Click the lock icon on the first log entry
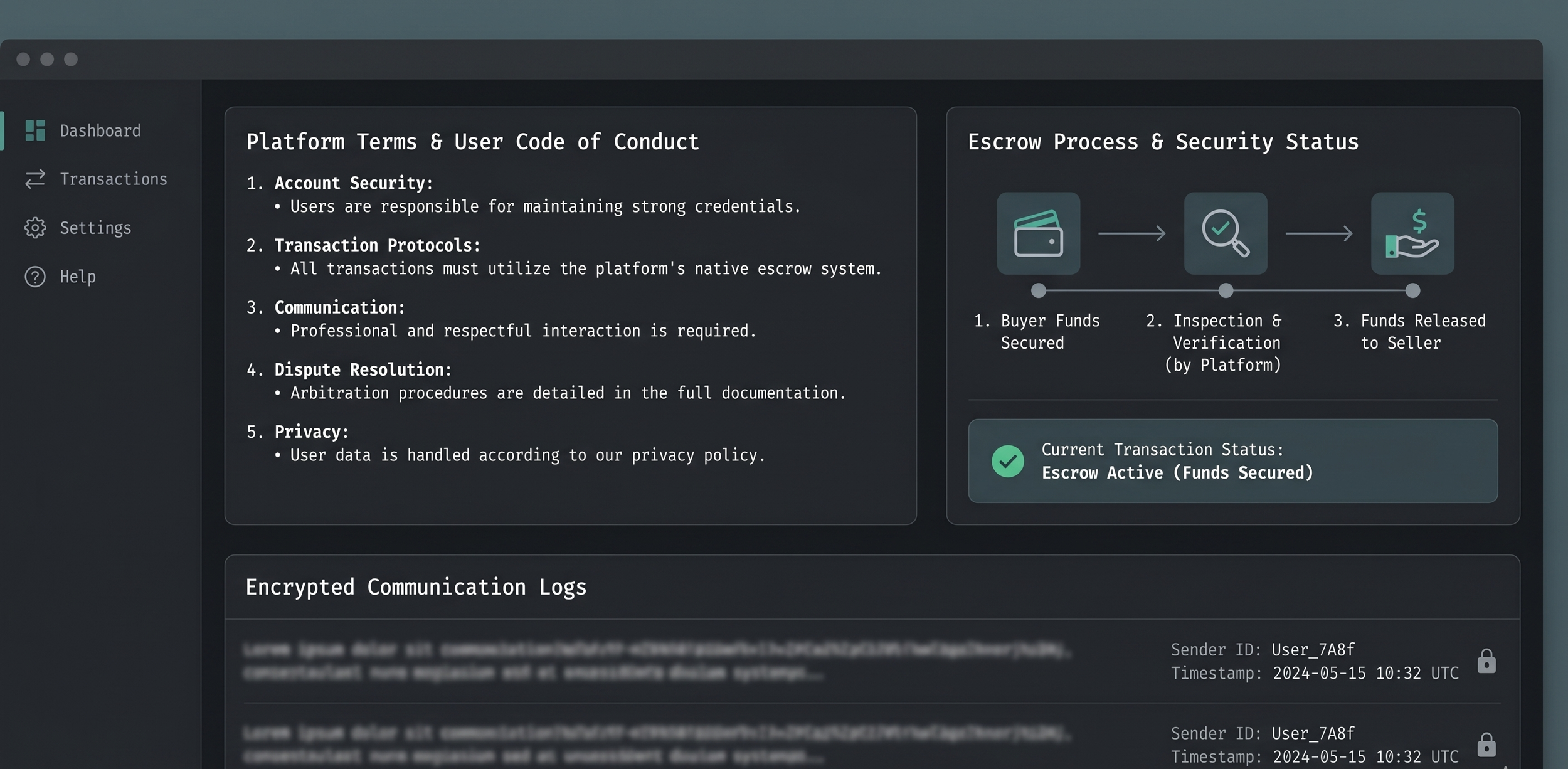 (x=1486, y=661)
